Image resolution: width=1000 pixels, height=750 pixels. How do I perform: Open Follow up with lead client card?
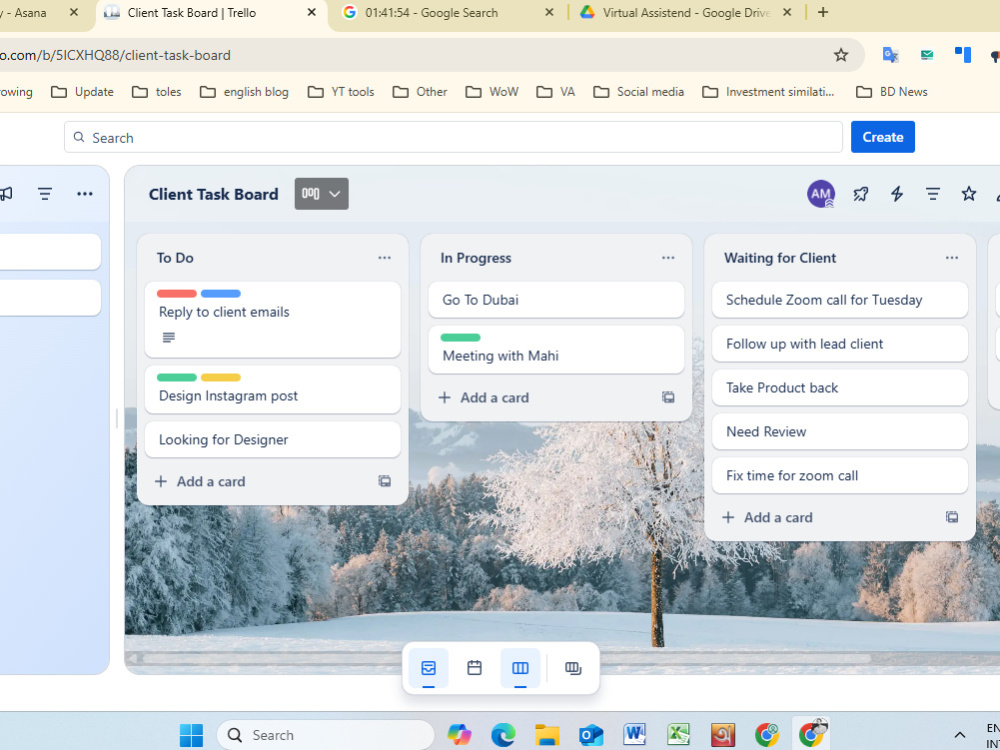pyautogui.click(x=840, y=344)
